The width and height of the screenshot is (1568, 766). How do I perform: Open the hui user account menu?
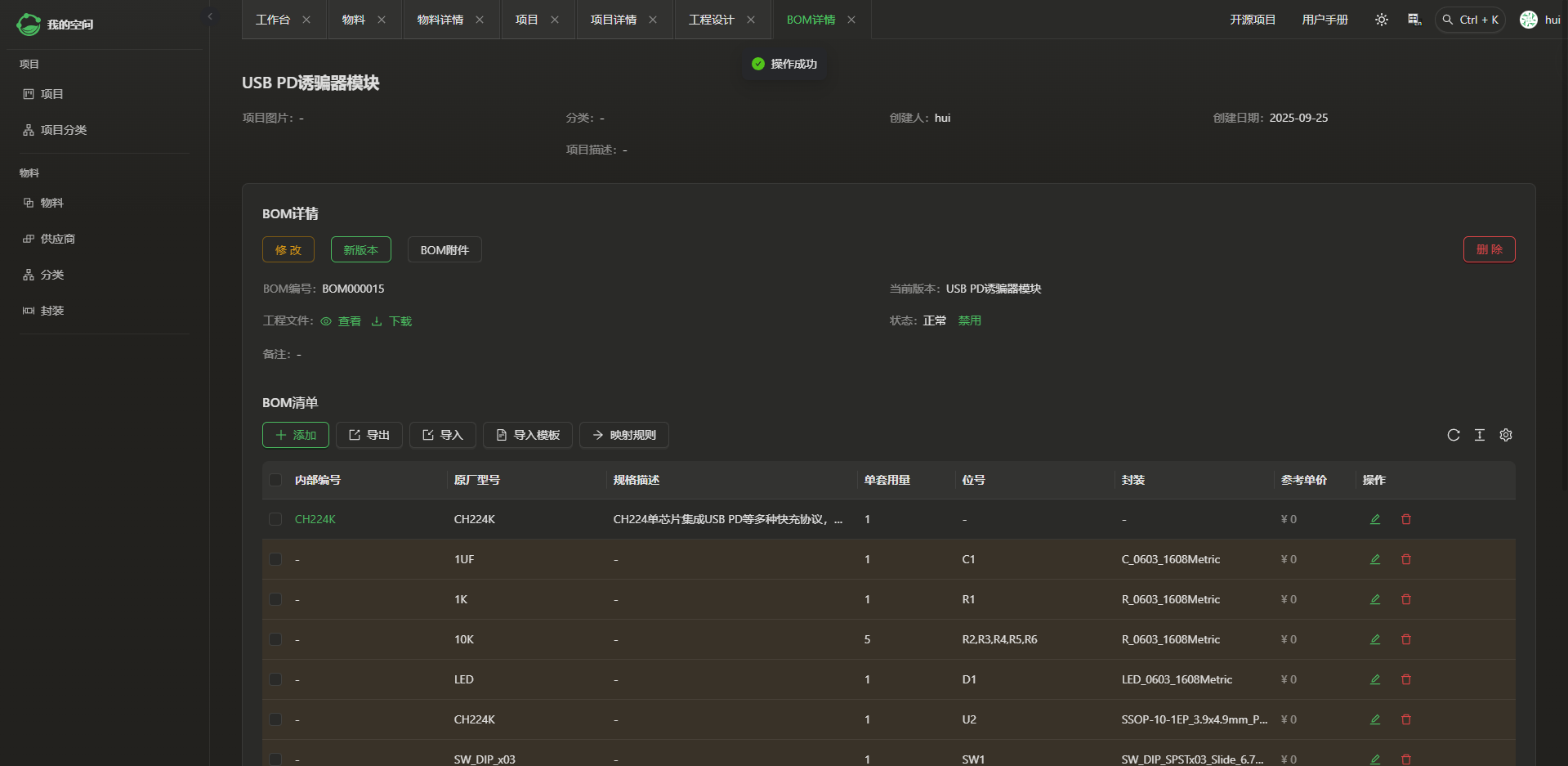(1539, 20)
